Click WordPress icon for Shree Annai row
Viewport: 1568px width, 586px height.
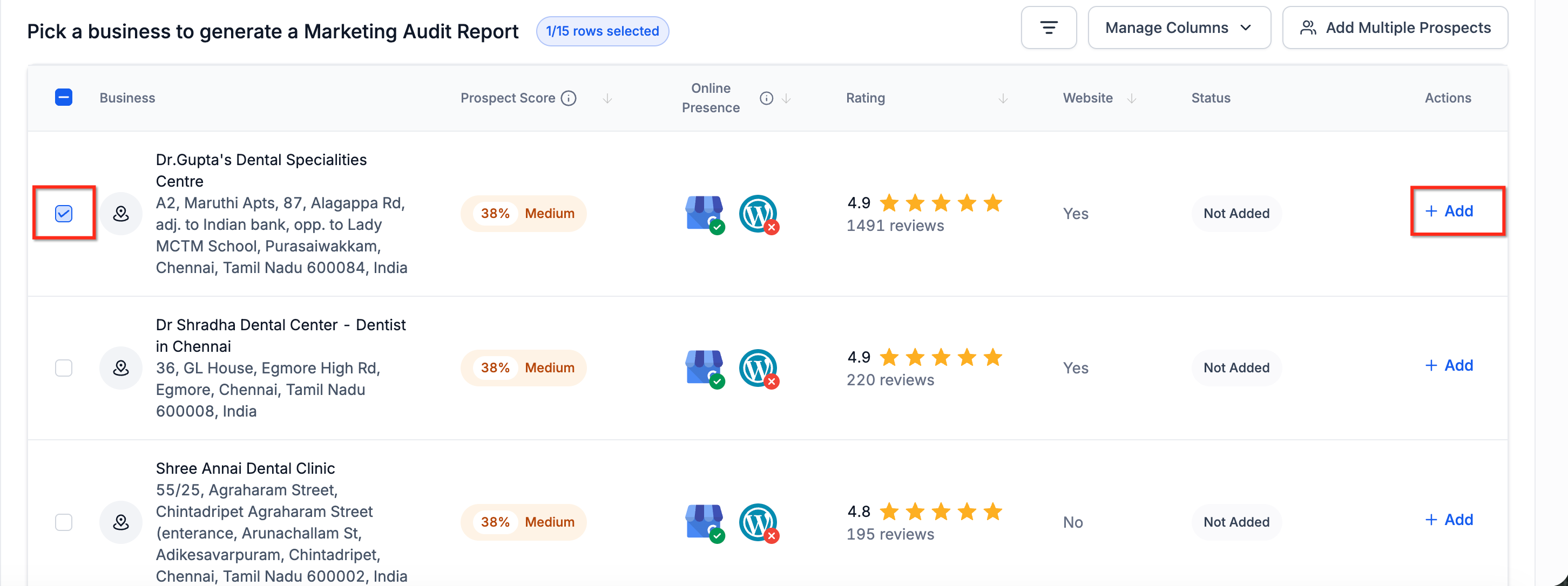758,522
